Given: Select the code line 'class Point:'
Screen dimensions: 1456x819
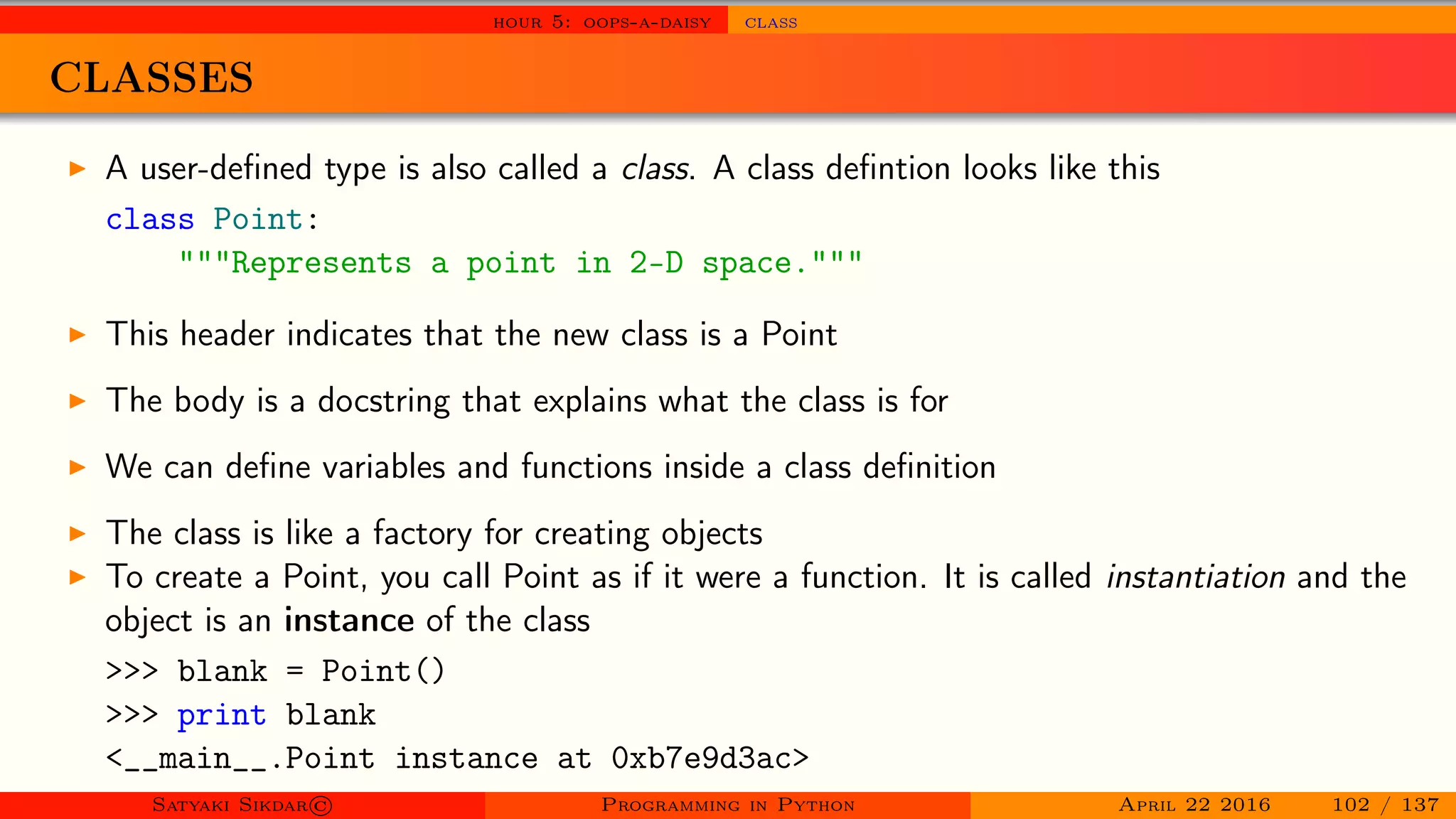Looking at the screenshot, I should [212, 219].
